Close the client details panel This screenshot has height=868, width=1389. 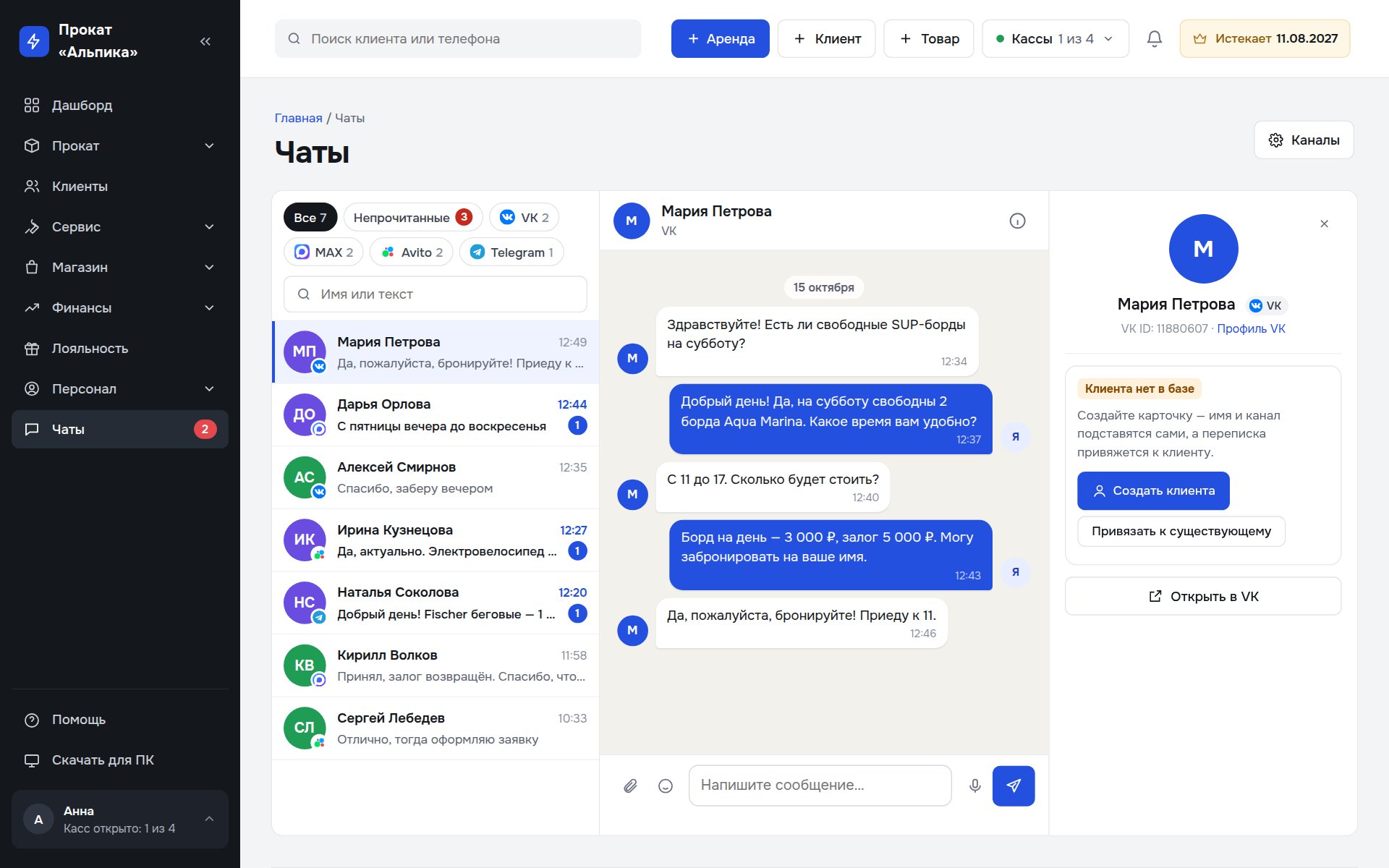1324,224
